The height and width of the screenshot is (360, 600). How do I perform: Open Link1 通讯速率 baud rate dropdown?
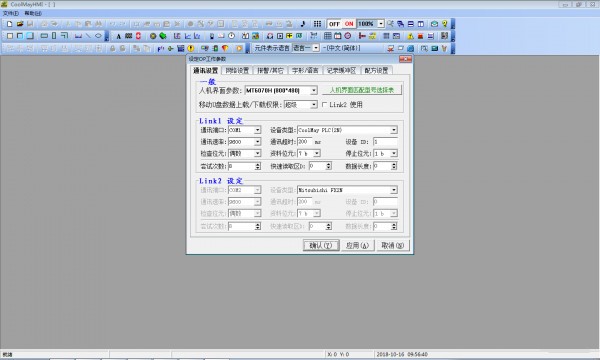coord(258,142)
